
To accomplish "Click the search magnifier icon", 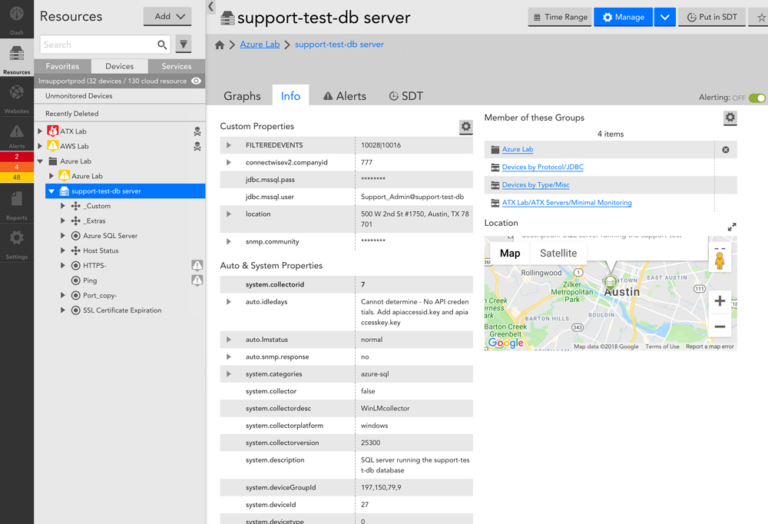I will click(x=162, y=45).
